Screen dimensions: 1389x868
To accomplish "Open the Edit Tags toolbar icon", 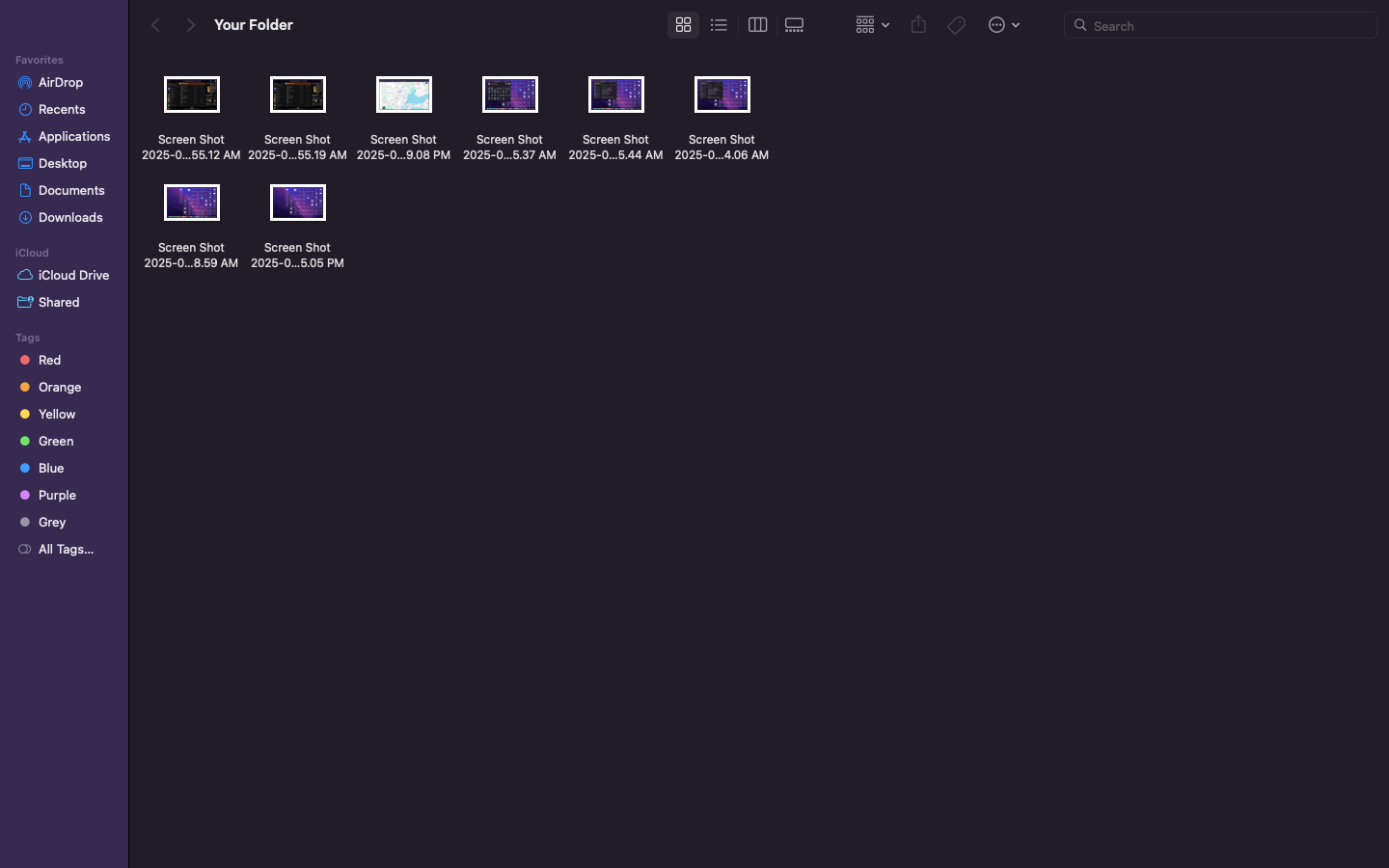I will pyautogui.click(x=956, y=25).
